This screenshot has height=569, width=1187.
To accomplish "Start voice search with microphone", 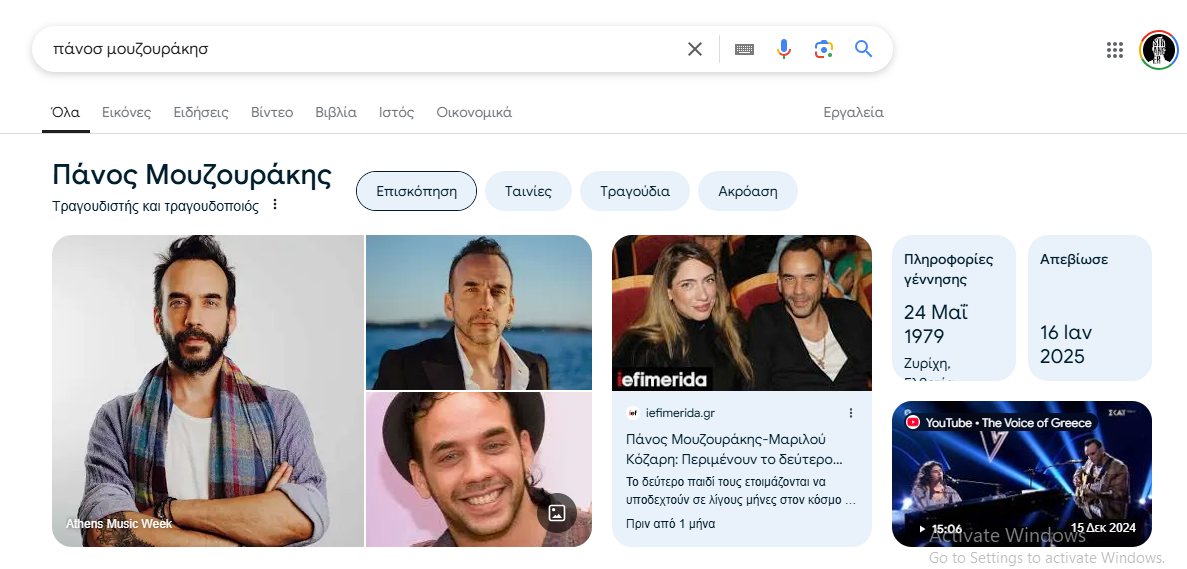I will click(x=784, y=49).
